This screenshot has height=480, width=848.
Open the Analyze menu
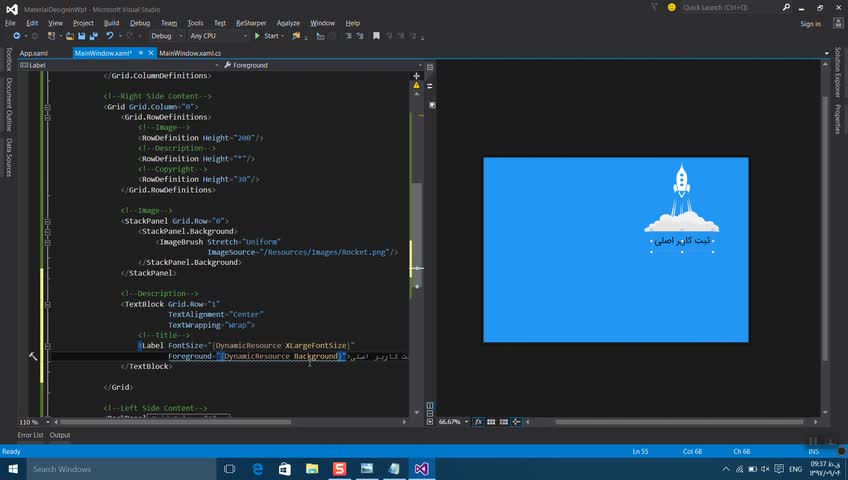(x=288, y=23)
